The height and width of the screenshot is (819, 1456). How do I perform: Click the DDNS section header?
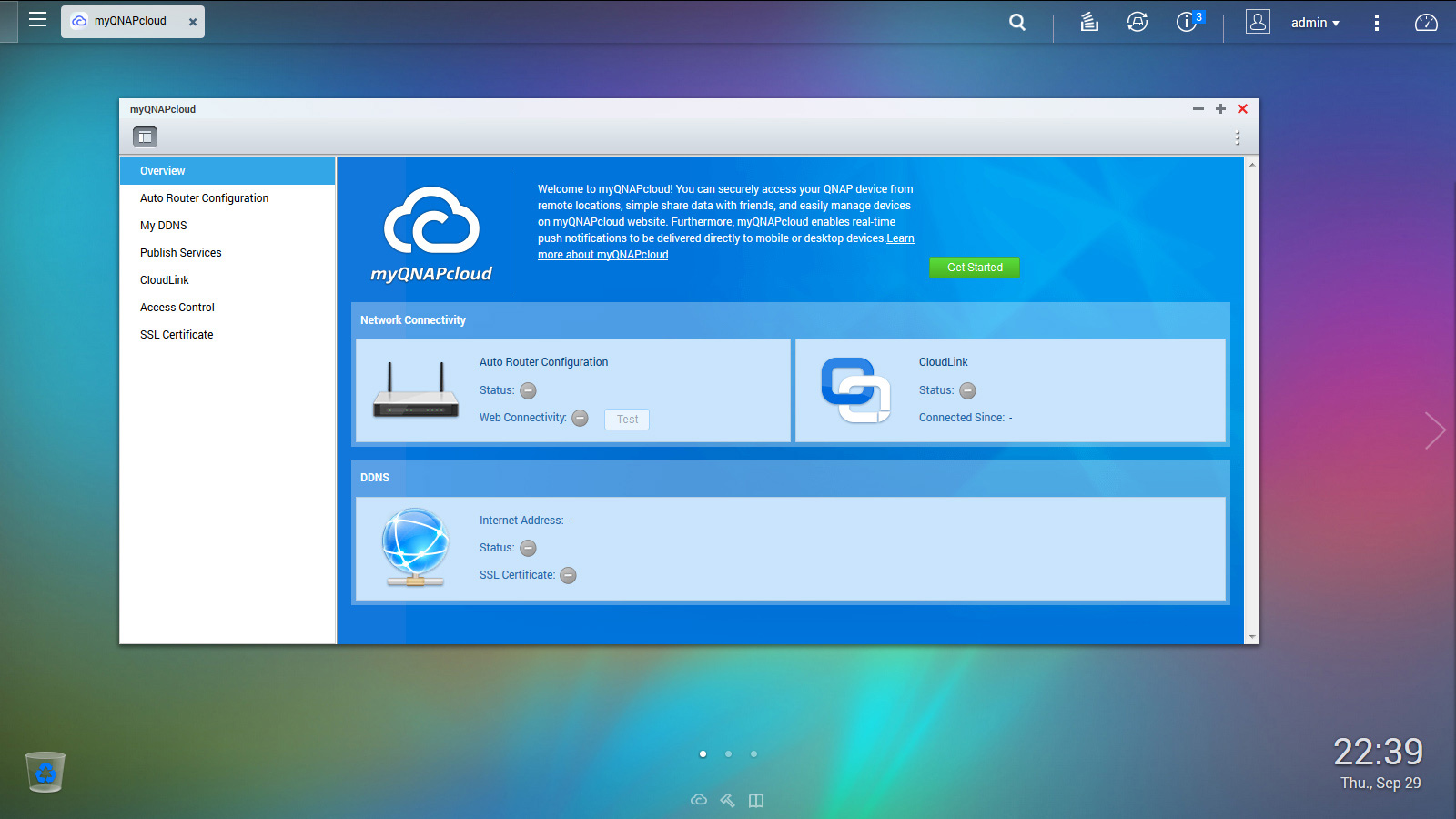[375, 478]
